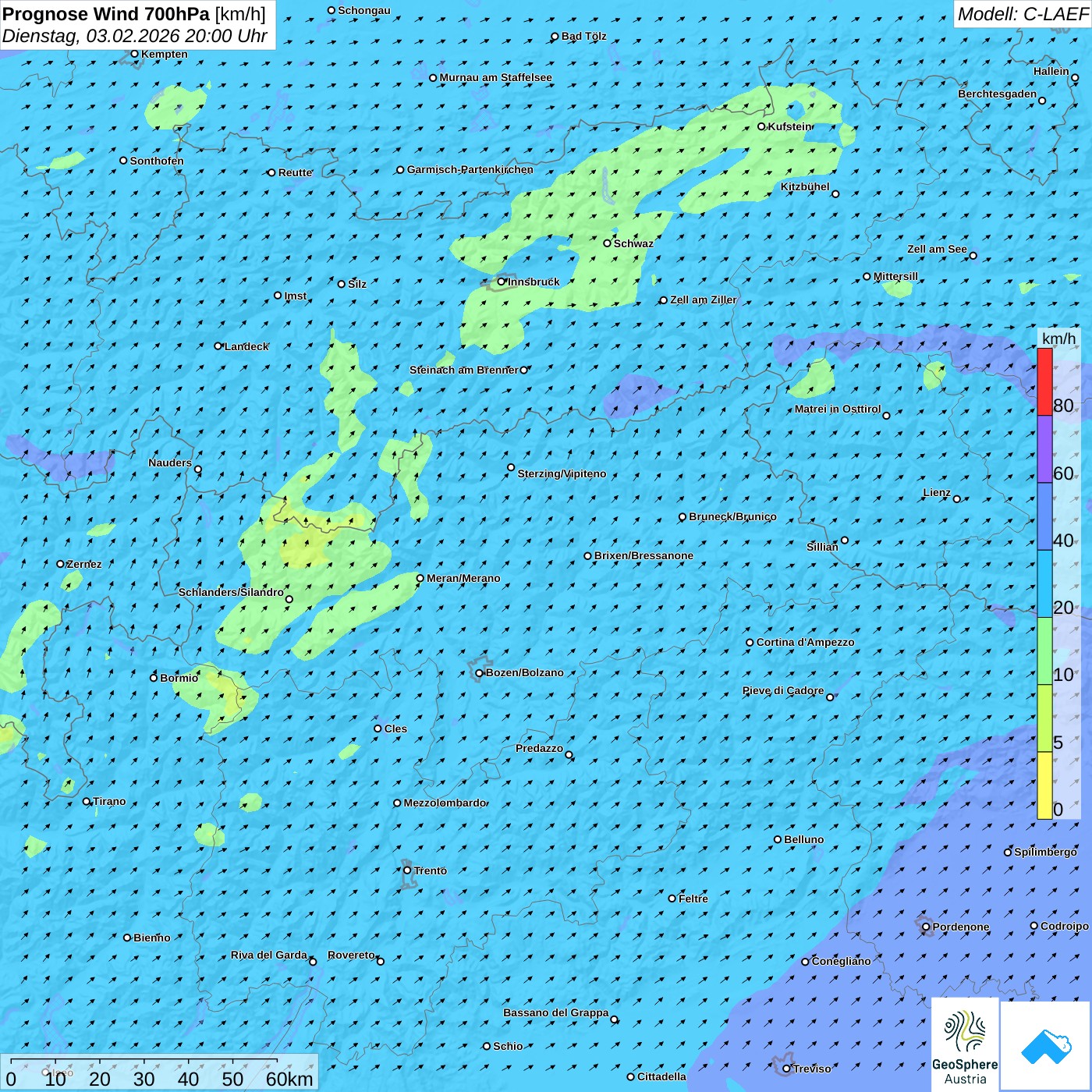The width and height of the screenshot is (1092, 1092).
Task: Select the Riva del Garda label
Action: (x=269, y=955)
